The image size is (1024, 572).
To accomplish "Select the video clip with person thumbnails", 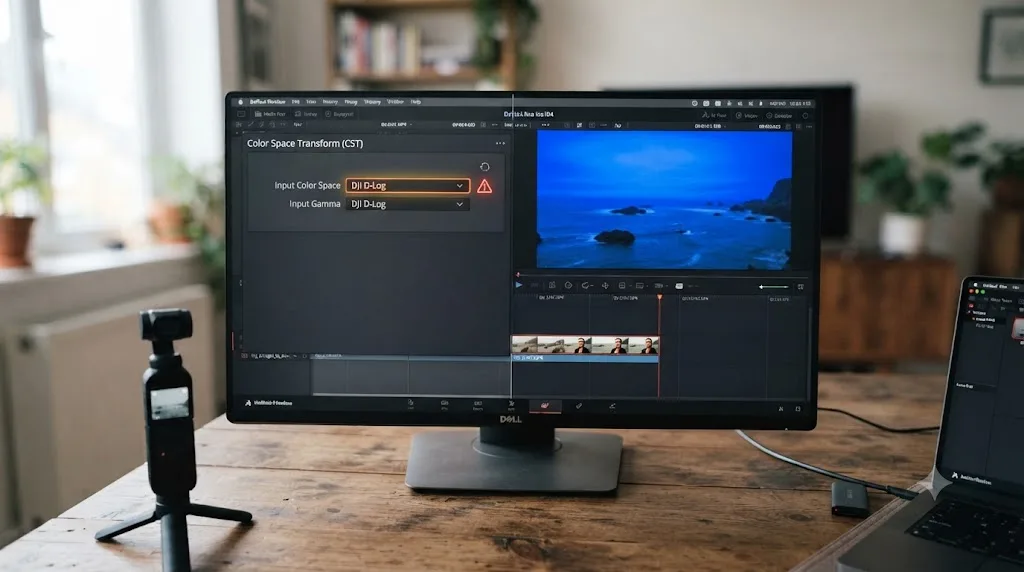I will pos(584,345).
